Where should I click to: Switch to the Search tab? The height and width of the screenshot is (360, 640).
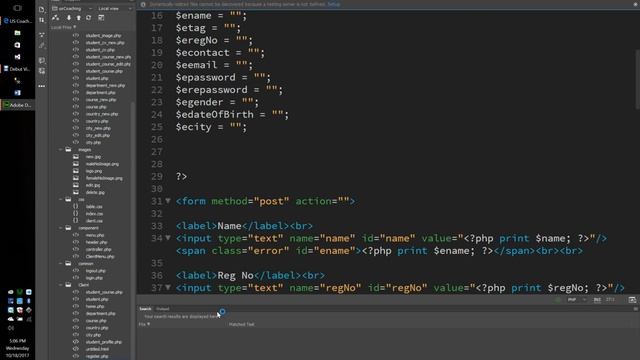click(x=145, y=309)
